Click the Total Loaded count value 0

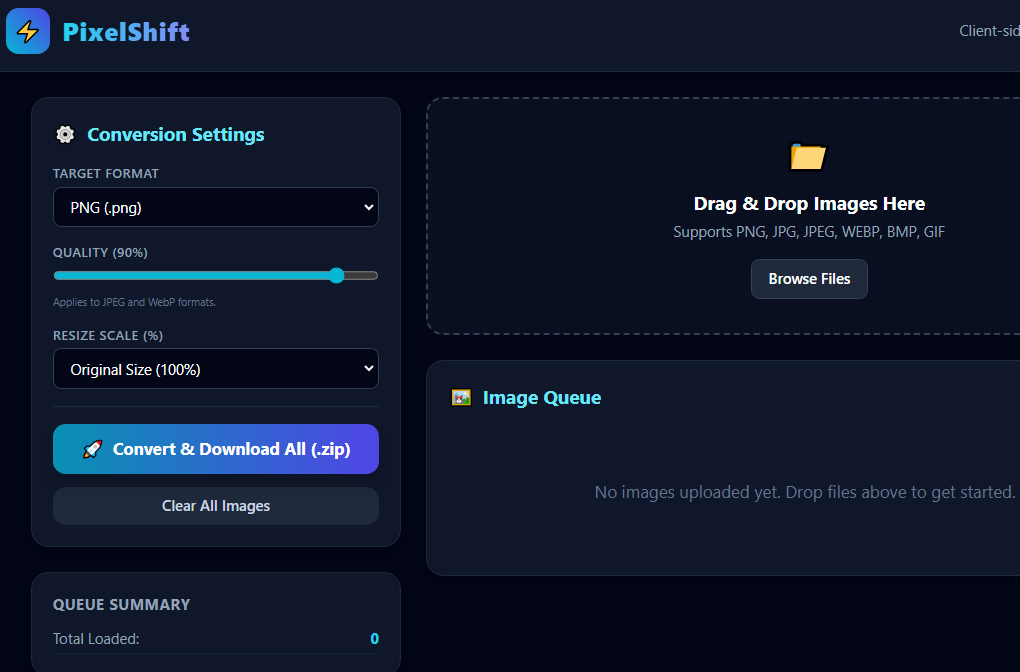[x=375, y=639]
